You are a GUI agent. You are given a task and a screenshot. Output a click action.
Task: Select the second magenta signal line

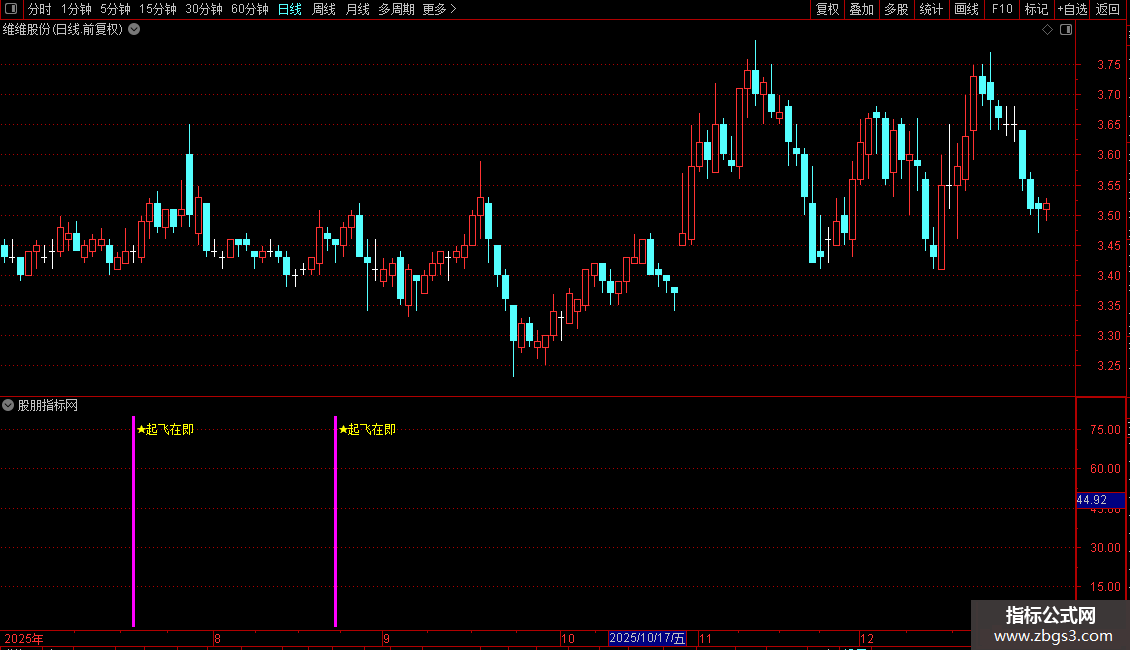tap(335, 521)
